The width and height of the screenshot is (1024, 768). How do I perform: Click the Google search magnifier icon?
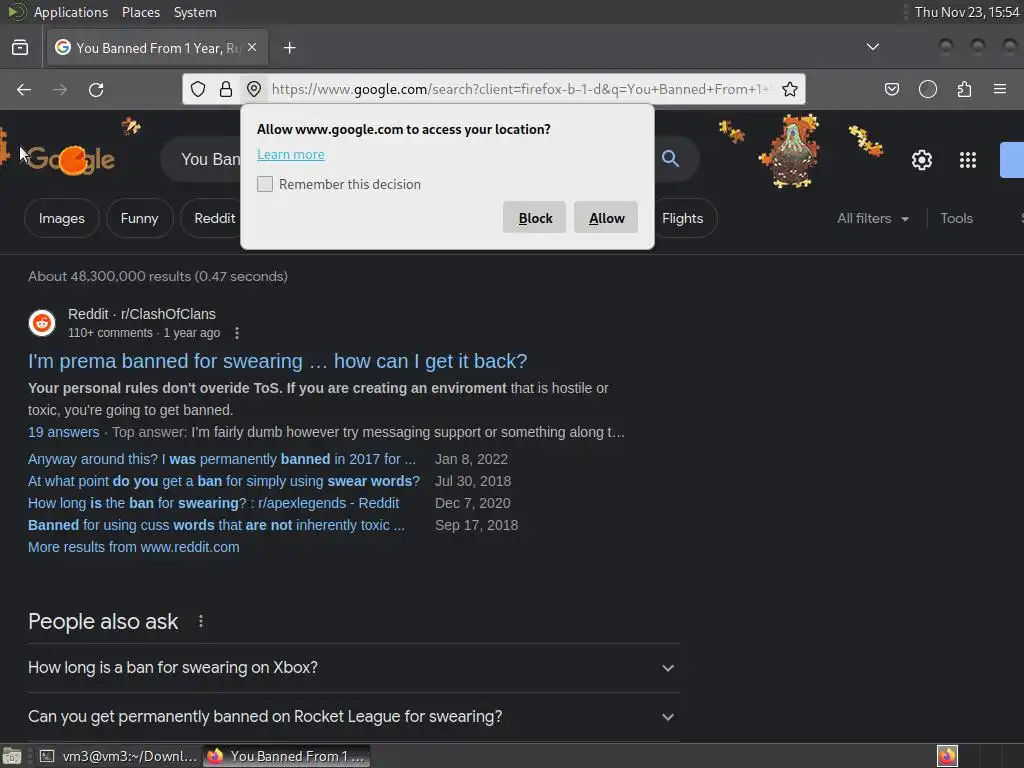[670, 158]
